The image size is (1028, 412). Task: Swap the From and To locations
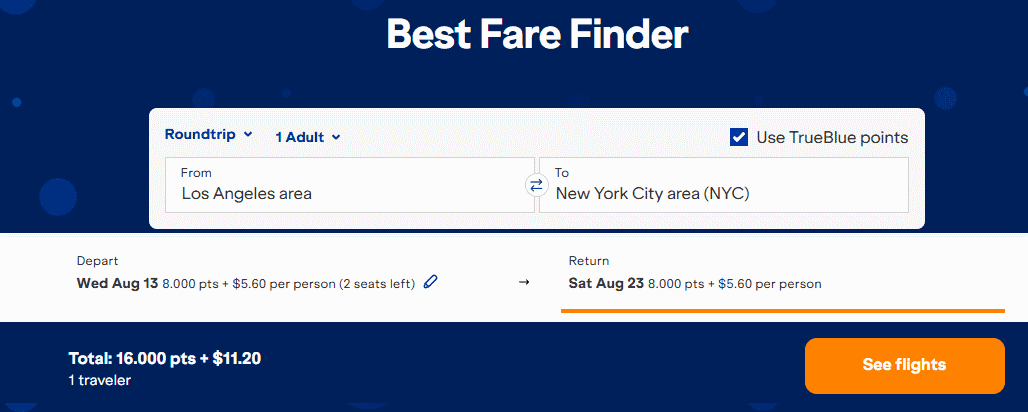tap(536, 185)
